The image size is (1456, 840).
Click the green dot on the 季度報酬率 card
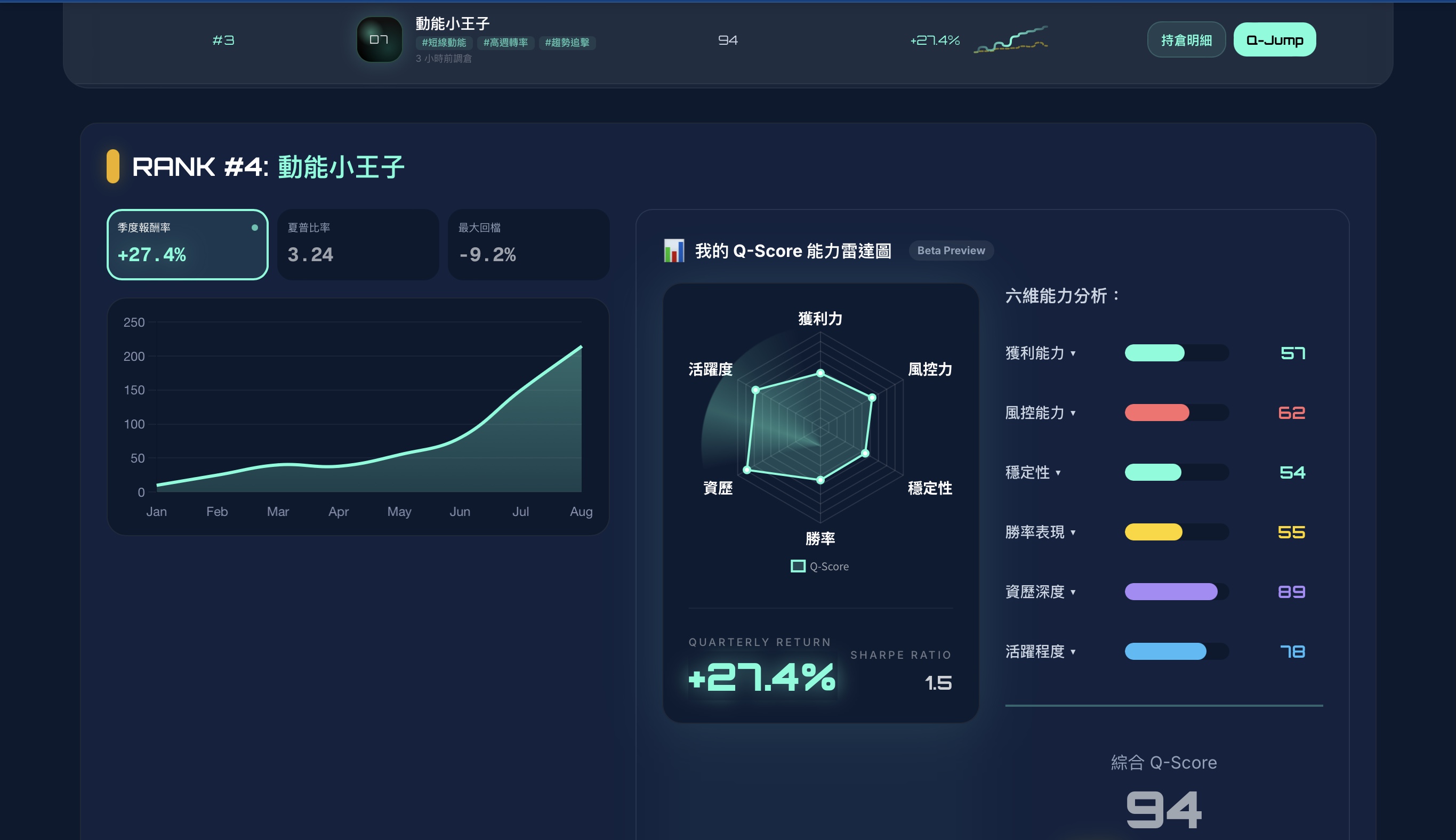(x=254, y=227)
